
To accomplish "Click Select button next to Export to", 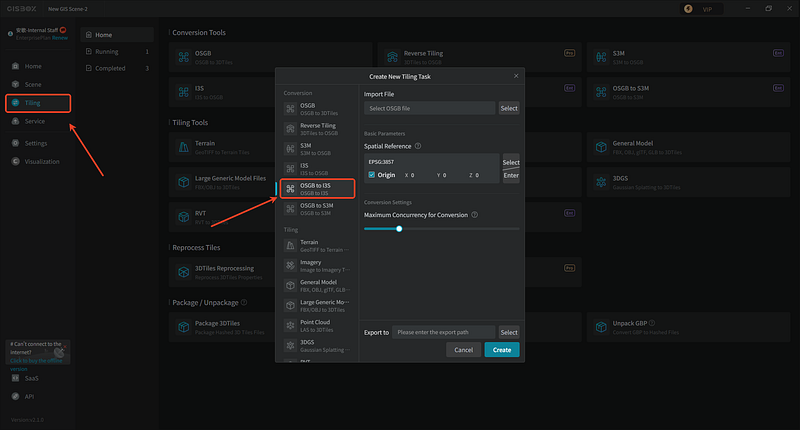I will click(x=509, y=332).
